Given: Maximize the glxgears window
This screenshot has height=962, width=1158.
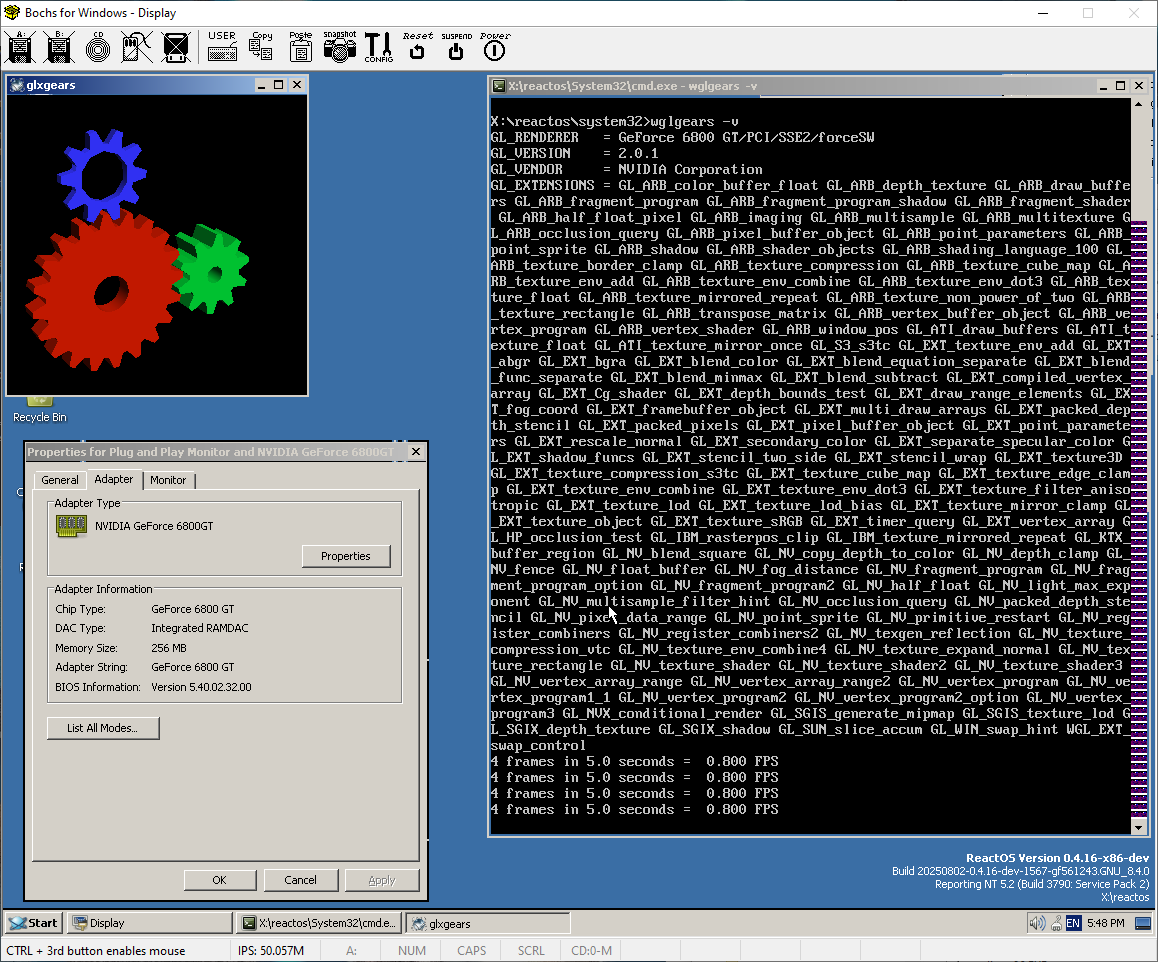Looking at the screenshot, I should click(x=278, y=85).
